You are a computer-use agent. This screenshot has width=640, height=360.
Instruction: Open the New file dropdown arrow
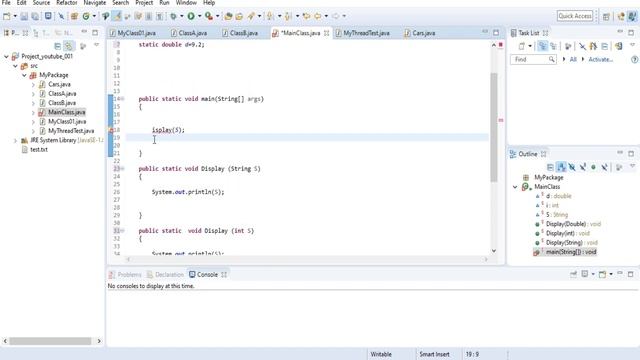pos(15,16)
